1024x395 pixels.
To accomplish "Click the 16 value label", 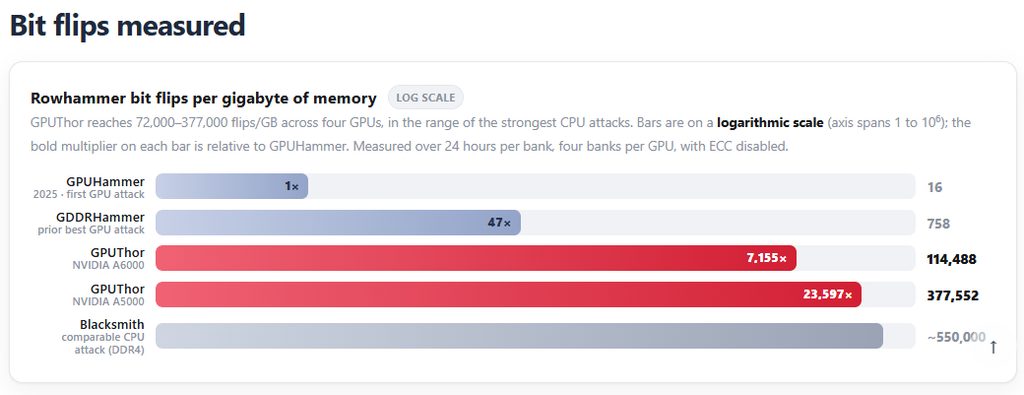I will (935, 188).
